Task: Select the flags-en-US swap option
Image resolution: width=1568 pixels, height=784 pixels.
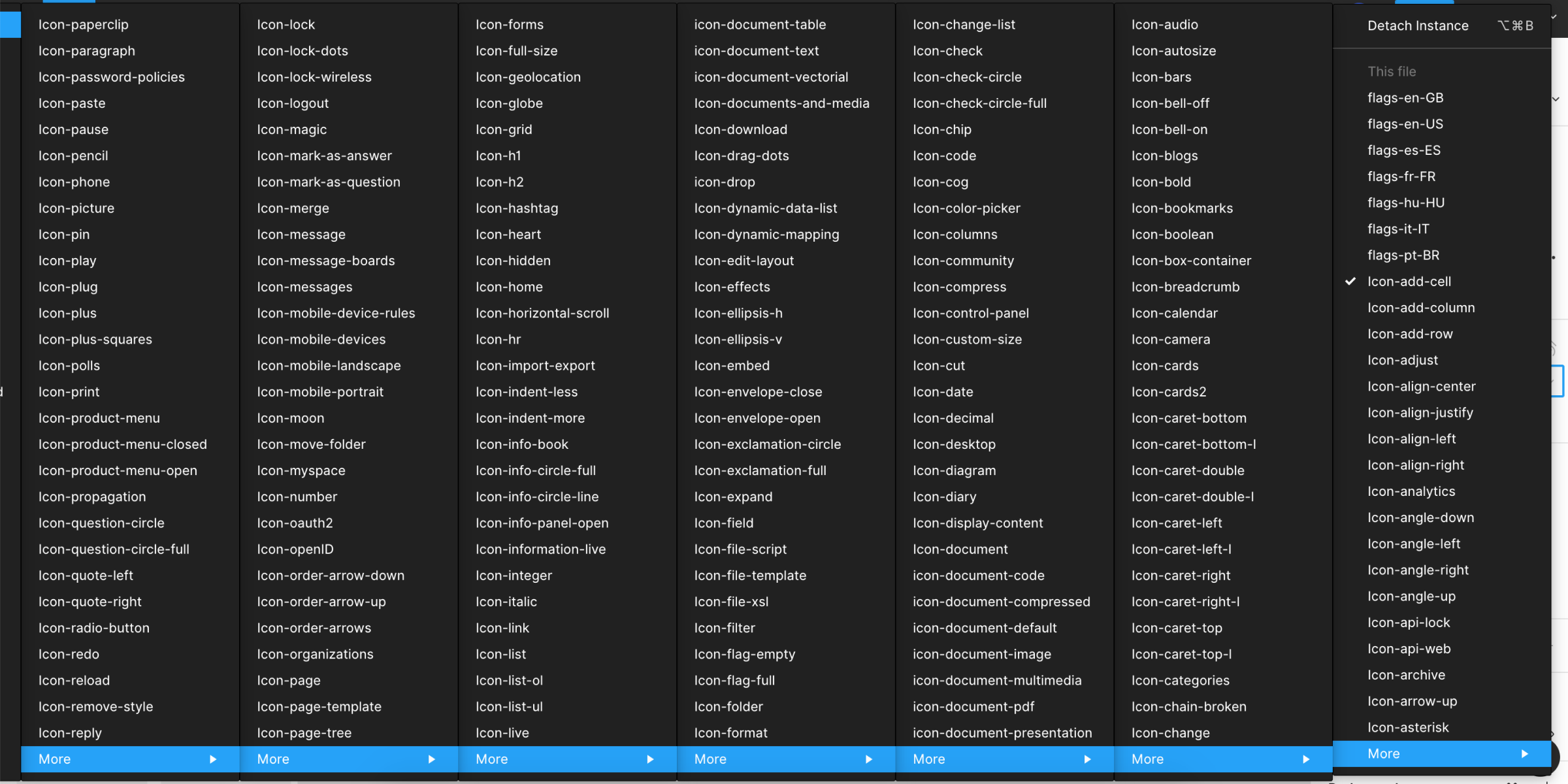Action: tap(1405, 124)
